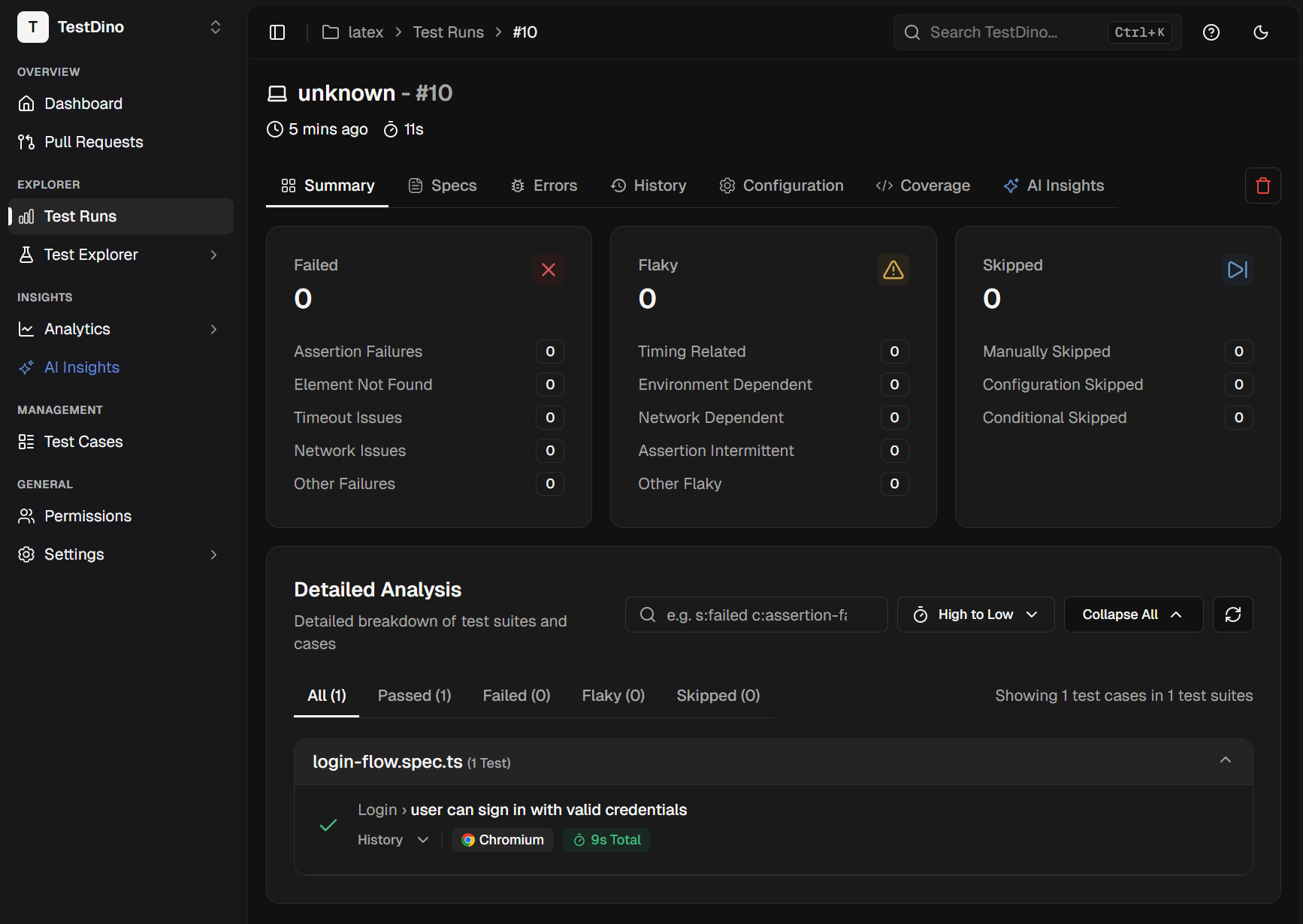1303x924 pixels.
Task: Click the Flaky warning triangle icon
Action: [x=893, y=270]
